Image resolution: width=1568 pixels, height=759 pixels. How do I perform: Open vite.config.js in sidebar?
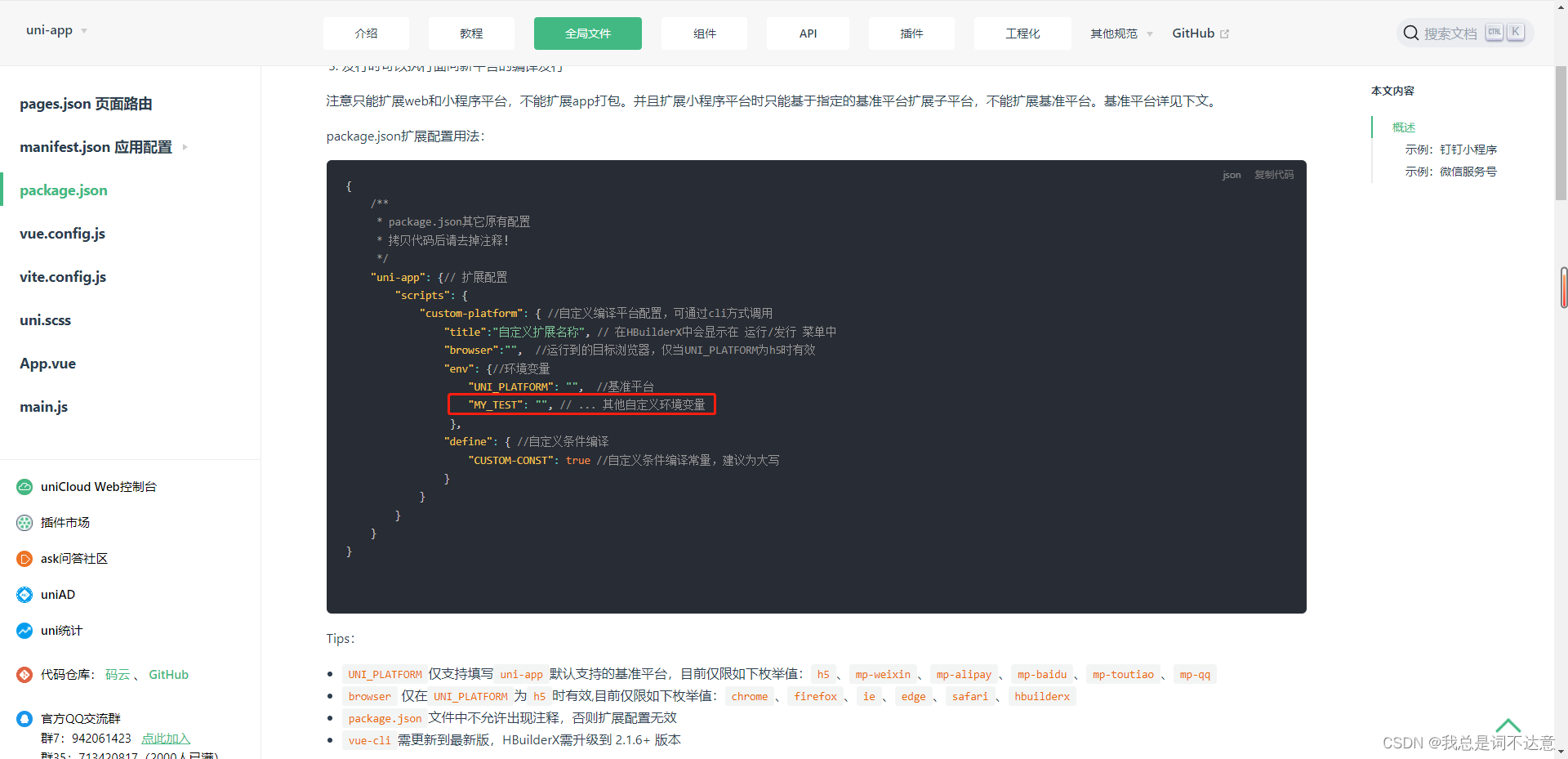point(63,277)
